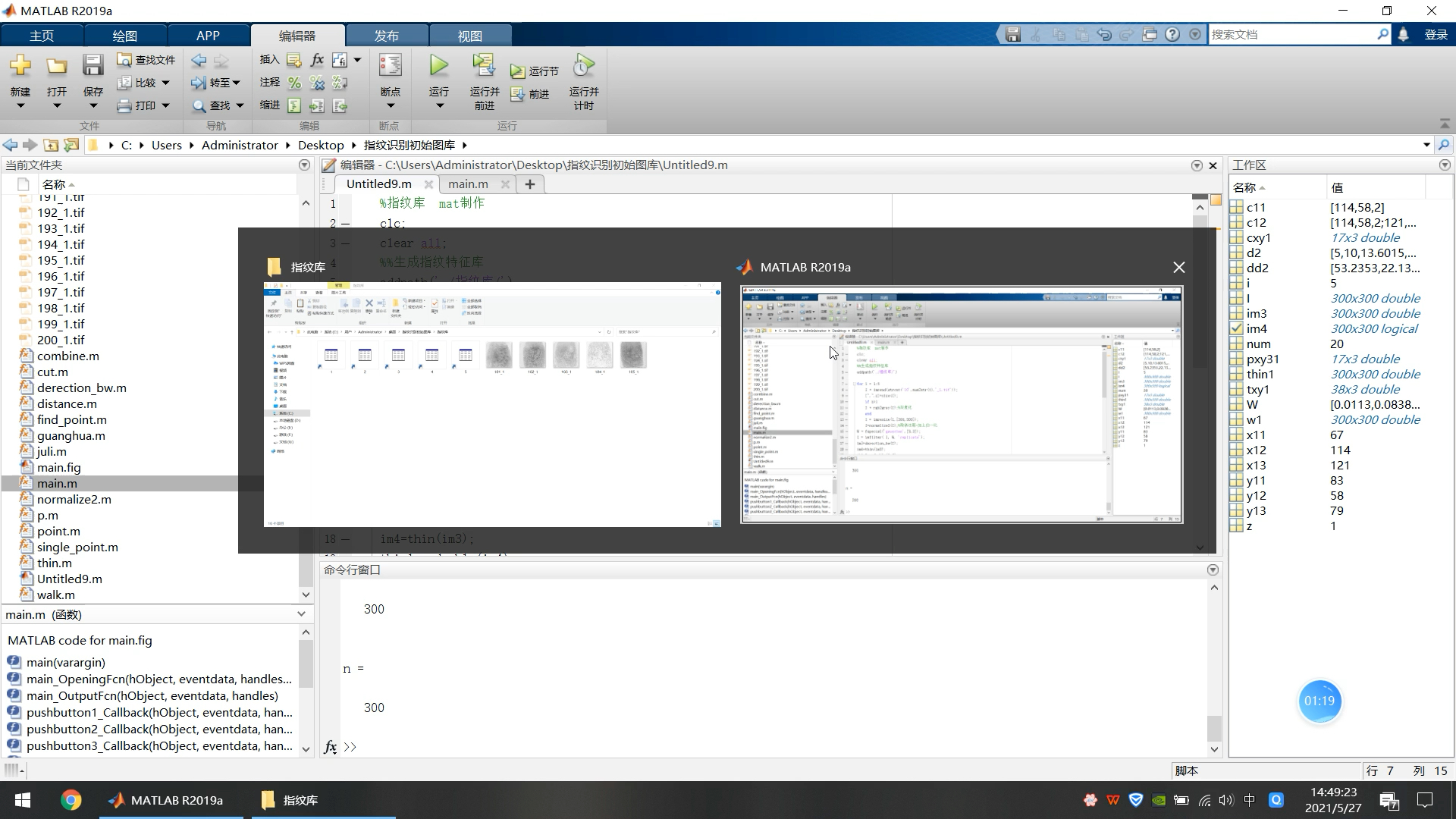Screen dimensions: 1456x819
Task: Click the insert function fx icon
Action: [x=317, y=60]
